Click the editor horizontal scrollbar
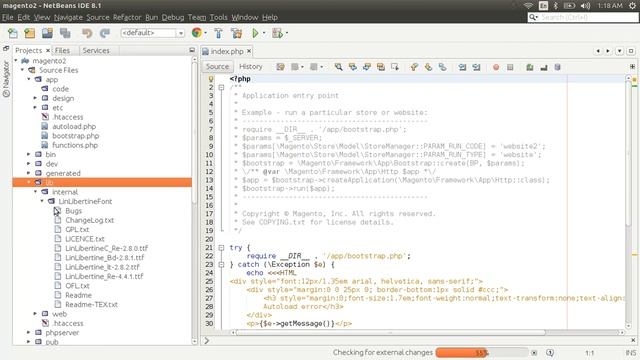This screenshot has width=640, height=360. point(391,333)
